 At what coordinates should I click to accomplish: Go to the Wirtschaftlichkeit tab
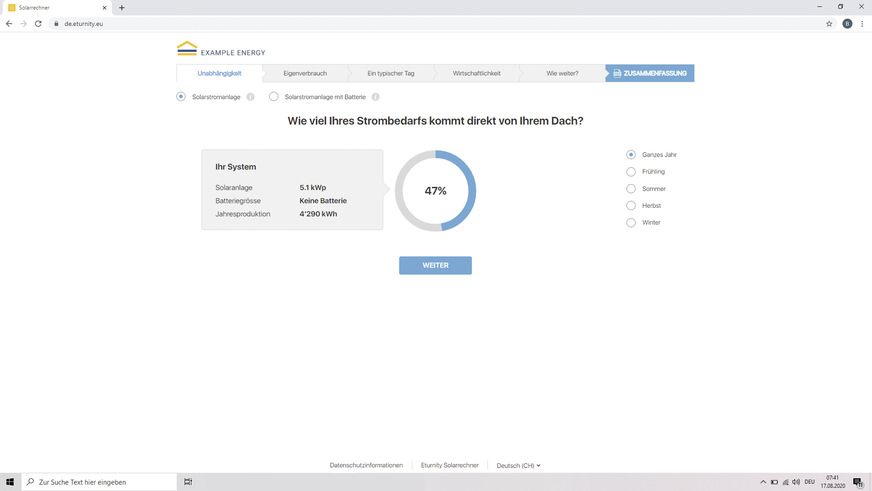(x=476, y=73)
